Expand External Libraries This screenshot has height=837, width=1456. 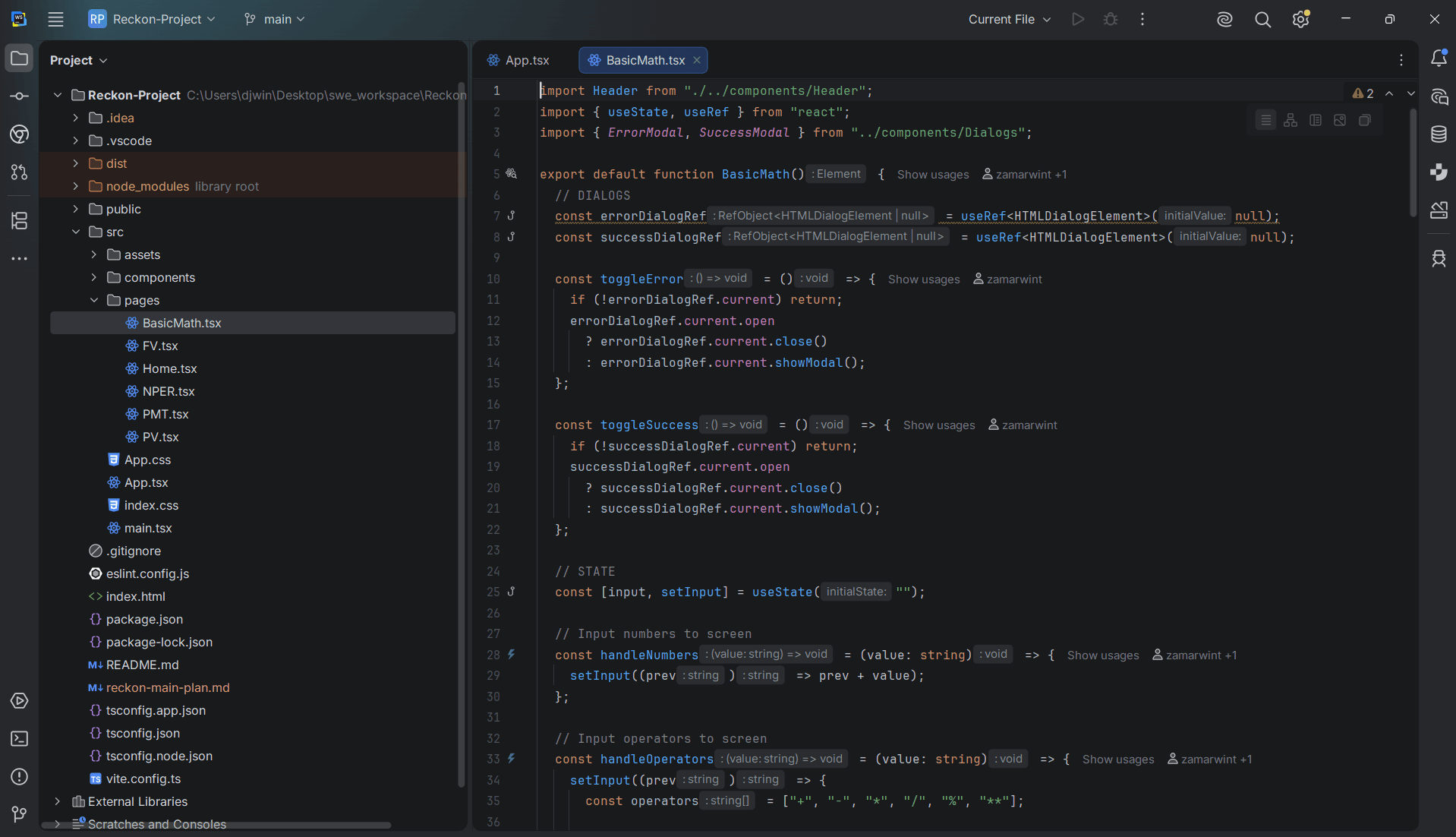(x=57, y=801)
